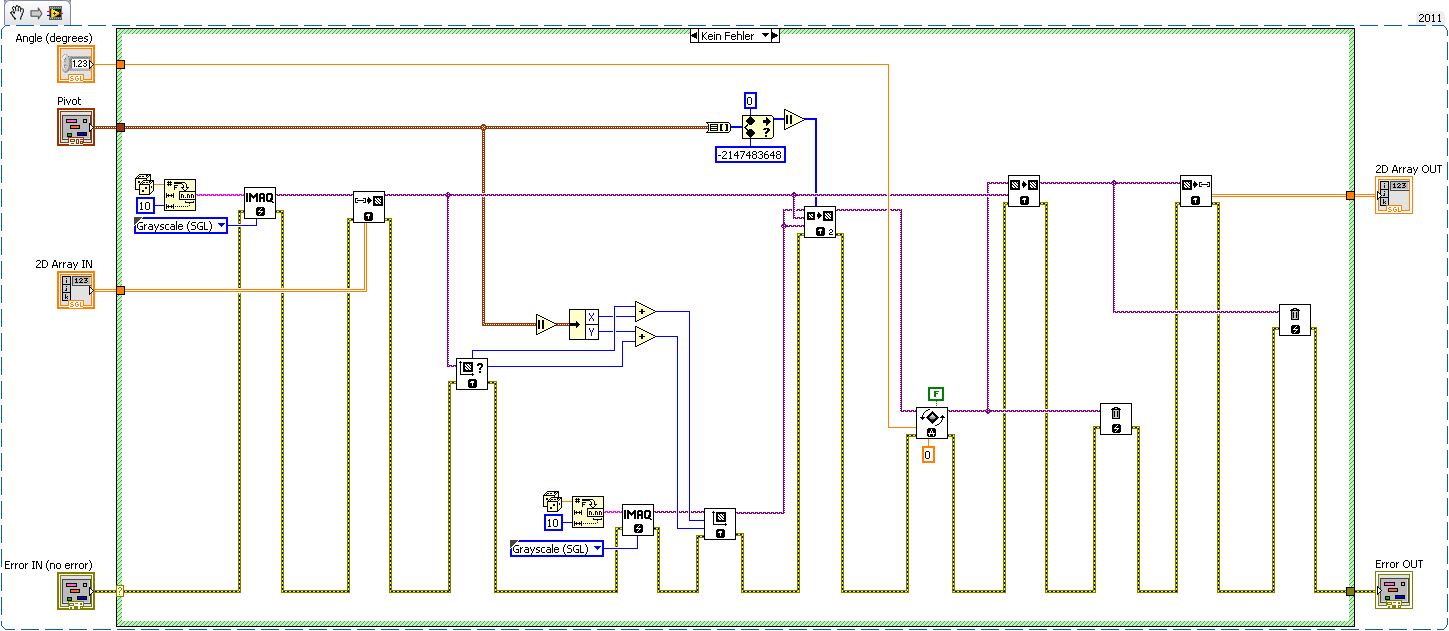
Task: Select the Cluster To Array node on Pivot wire
Action: (718, 127)
